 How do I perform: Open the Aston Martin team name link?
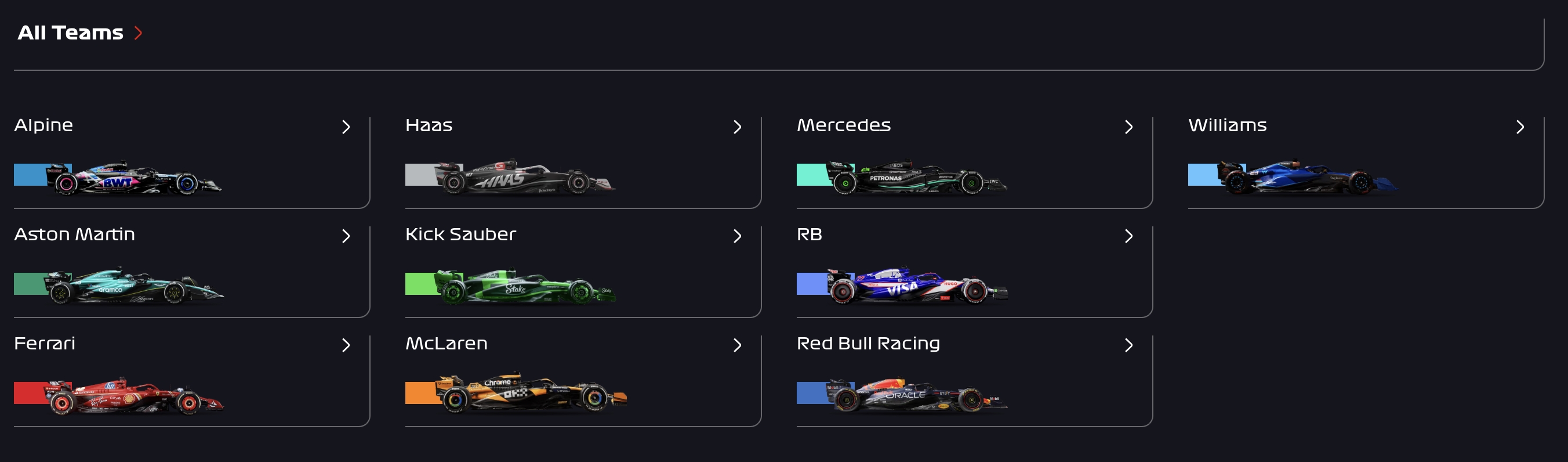pyautogui.click(x=74, y=234)
